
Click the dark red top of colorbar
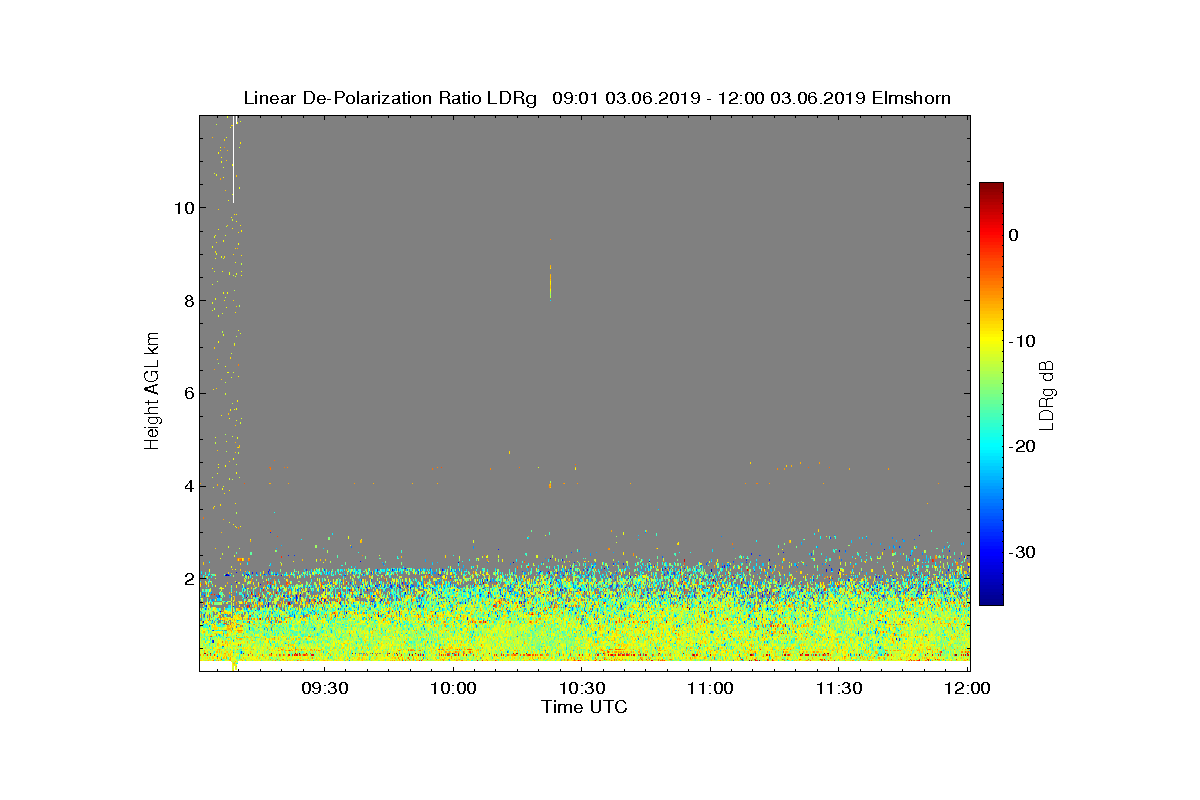991,189
